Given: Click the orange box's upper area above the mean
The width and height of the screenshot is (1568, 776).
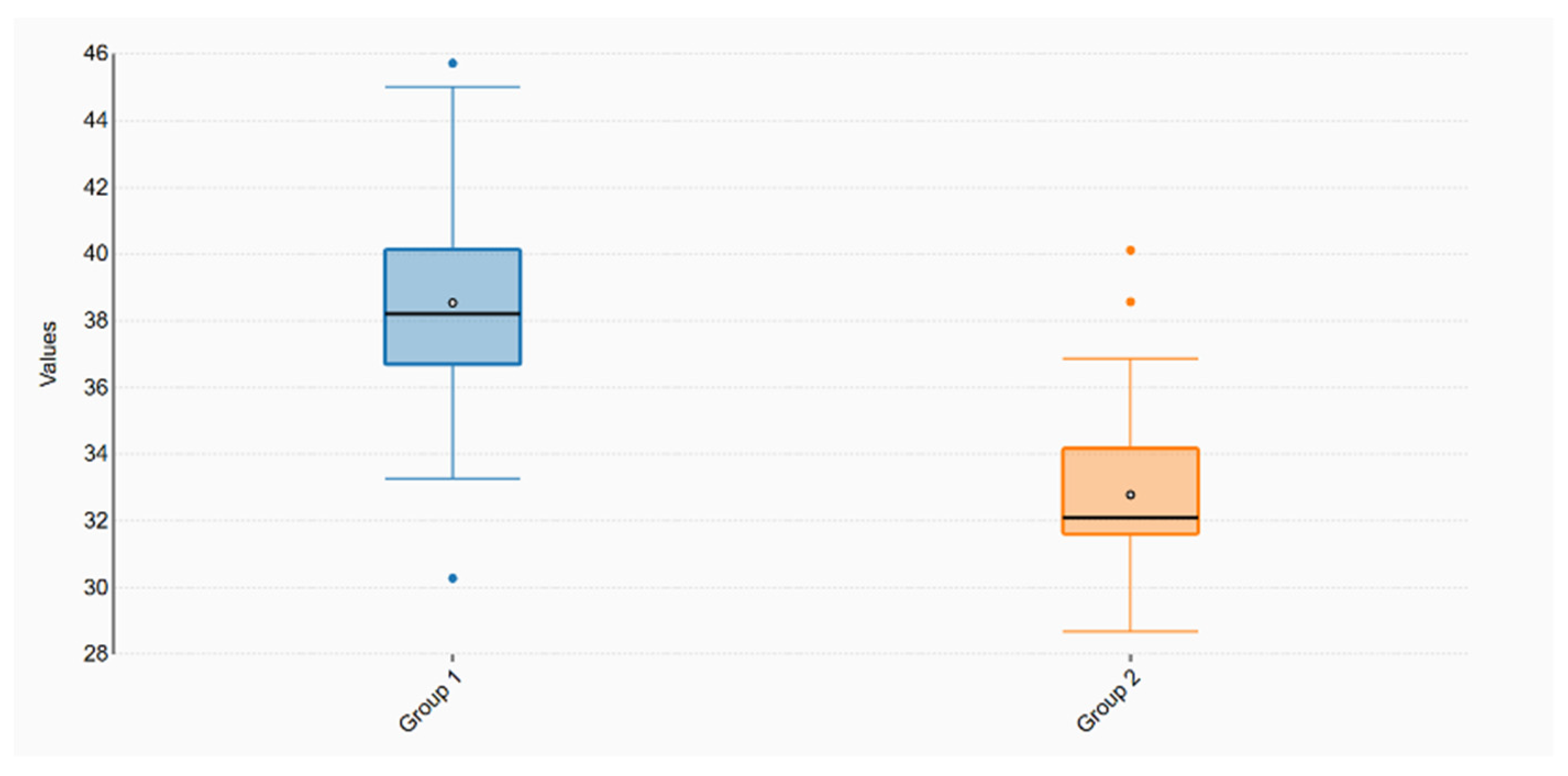Looking at the screenshot, I should coord(1130,469).
